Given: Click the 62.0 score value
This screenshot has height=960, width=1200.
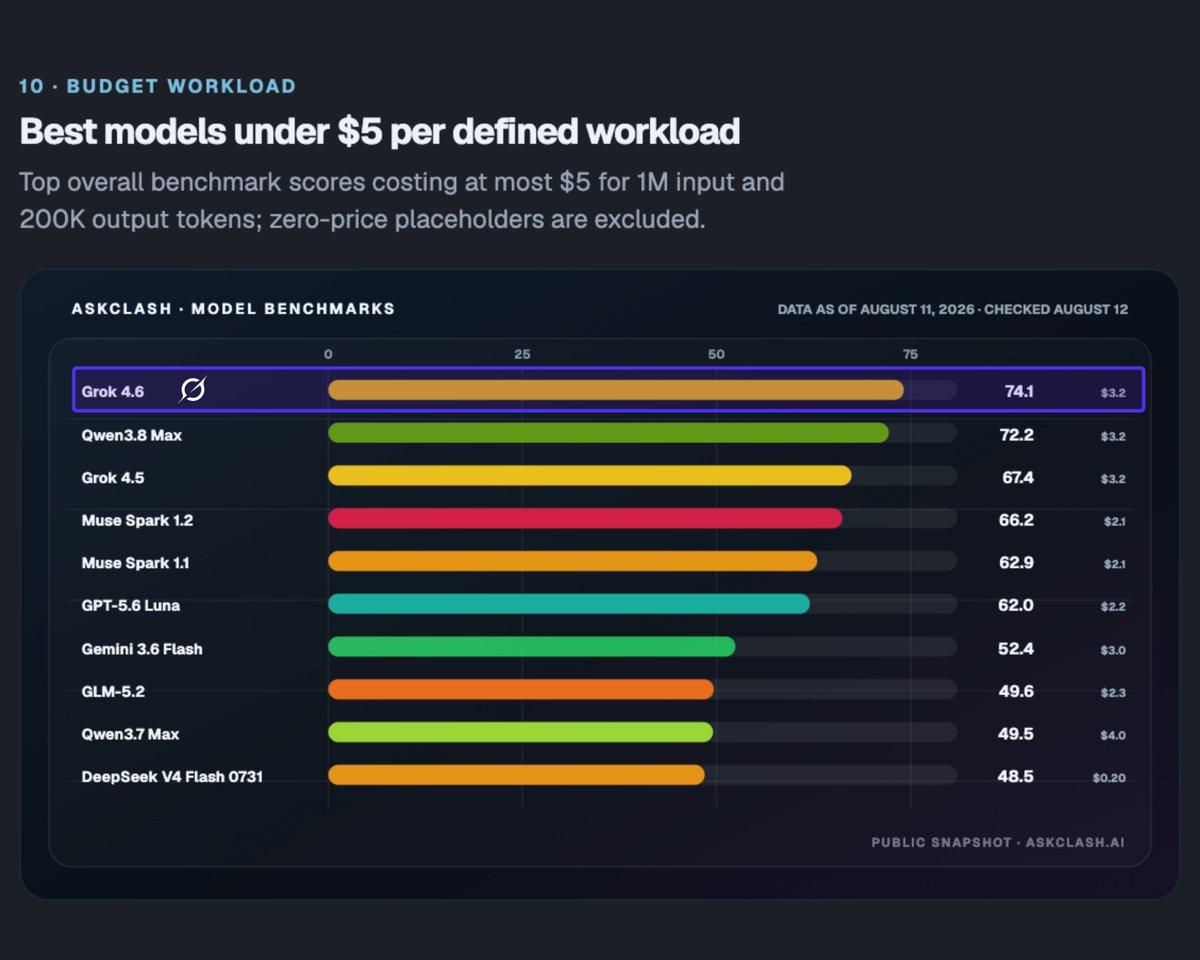Looking at the screenshot, I should tap(1018, 605).
